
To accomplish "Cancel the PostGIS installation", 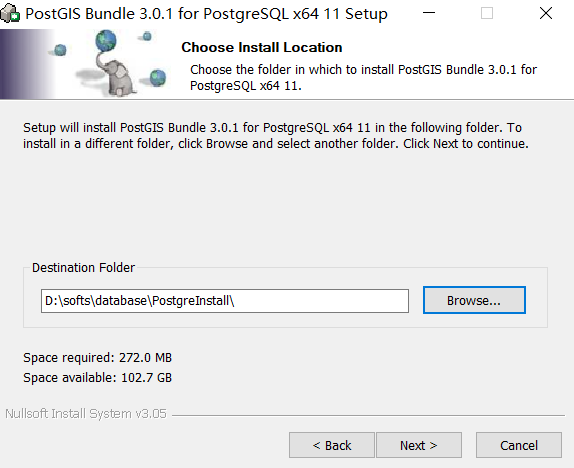I will (x=519, y=445).
